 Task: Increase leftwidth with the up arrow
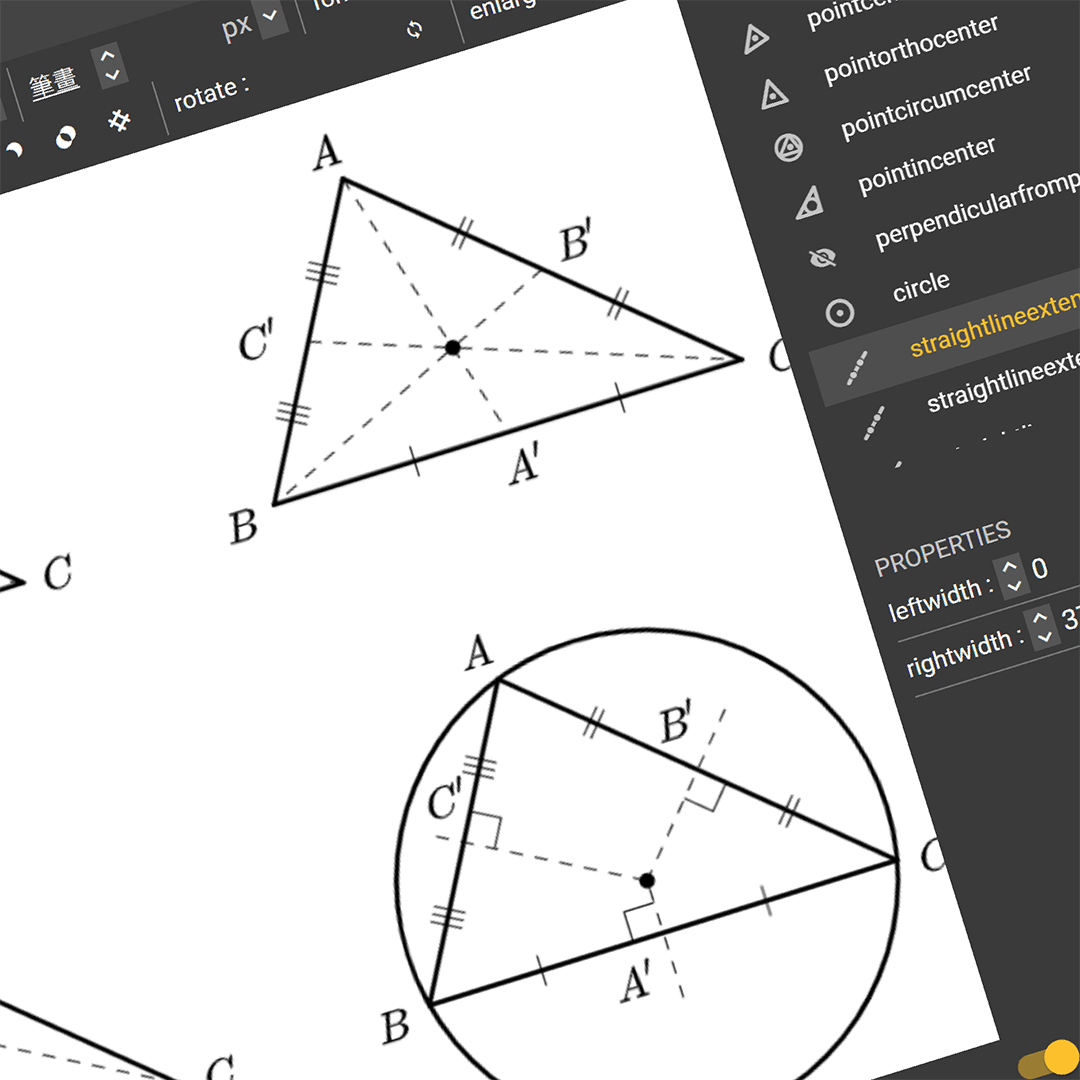click(1009, 568)
